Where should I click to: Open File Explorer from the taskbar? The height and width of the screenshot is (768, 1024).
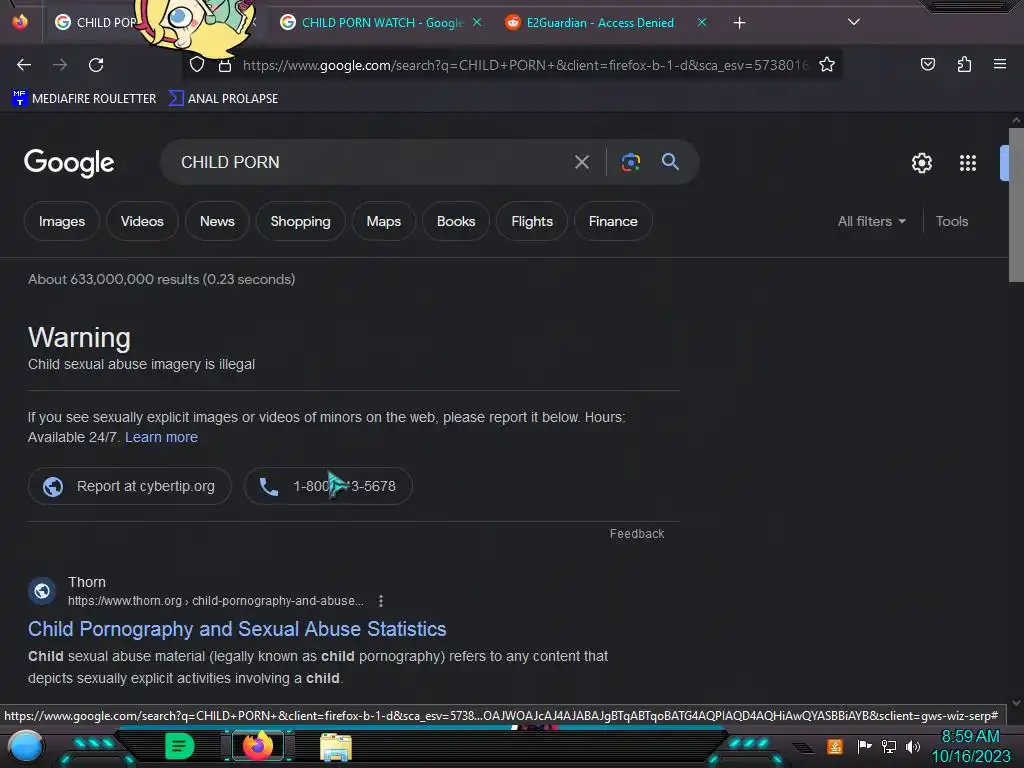pyautogui.click(x=336, y=747)
